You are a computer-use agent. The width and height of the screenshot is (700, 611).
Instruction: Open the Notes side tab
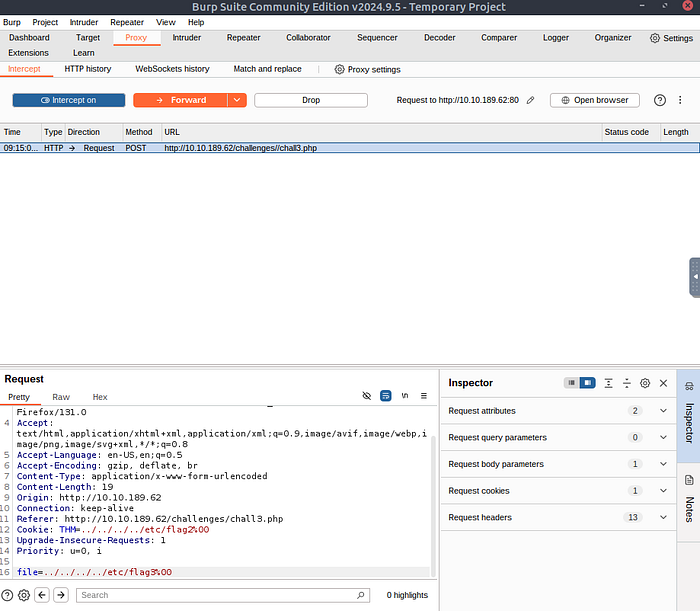click(x=689, y=502)
